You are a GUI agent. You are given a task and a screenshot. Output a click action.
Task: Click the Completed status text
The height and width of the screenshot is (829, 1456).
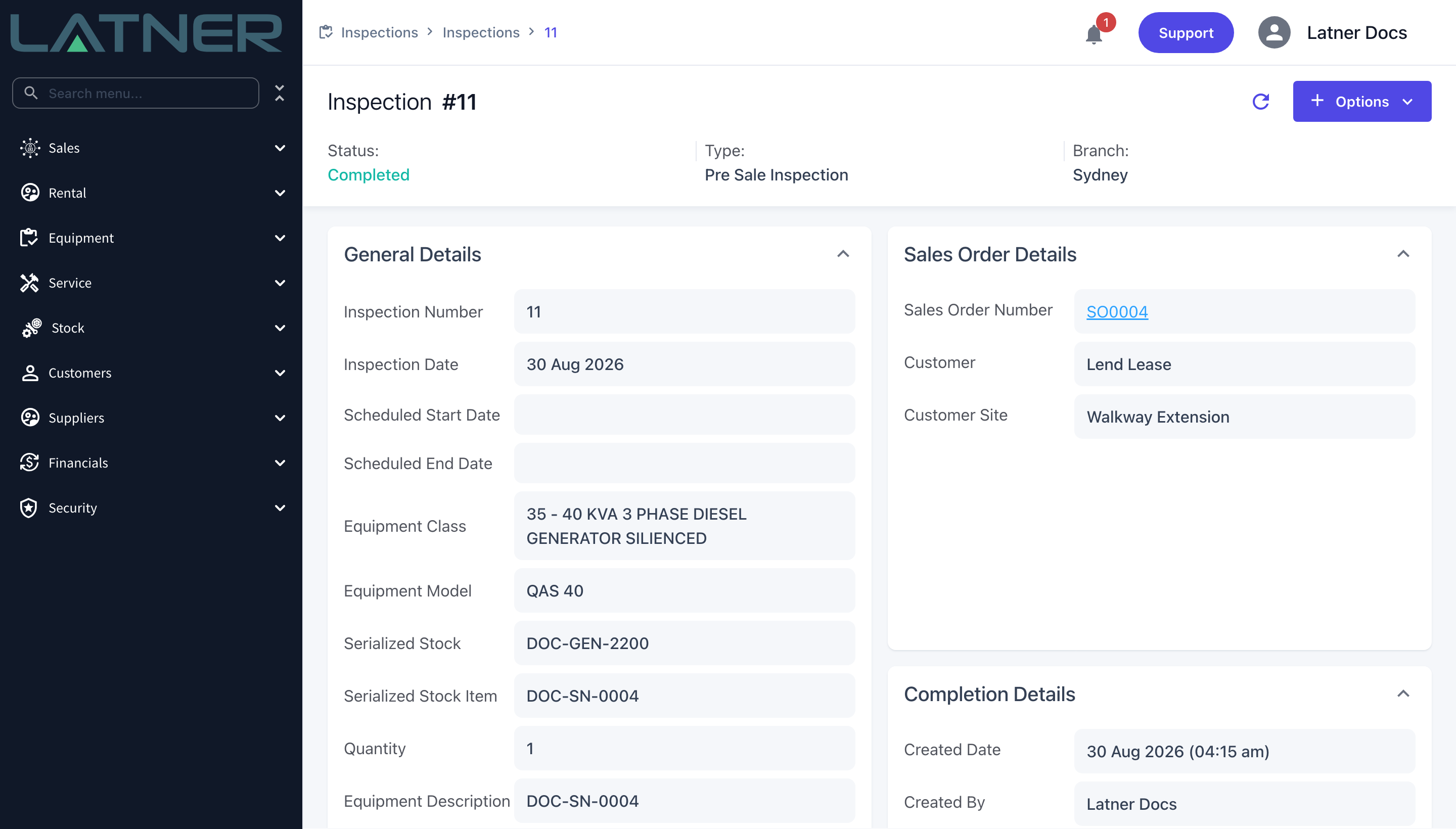[369, 175]
